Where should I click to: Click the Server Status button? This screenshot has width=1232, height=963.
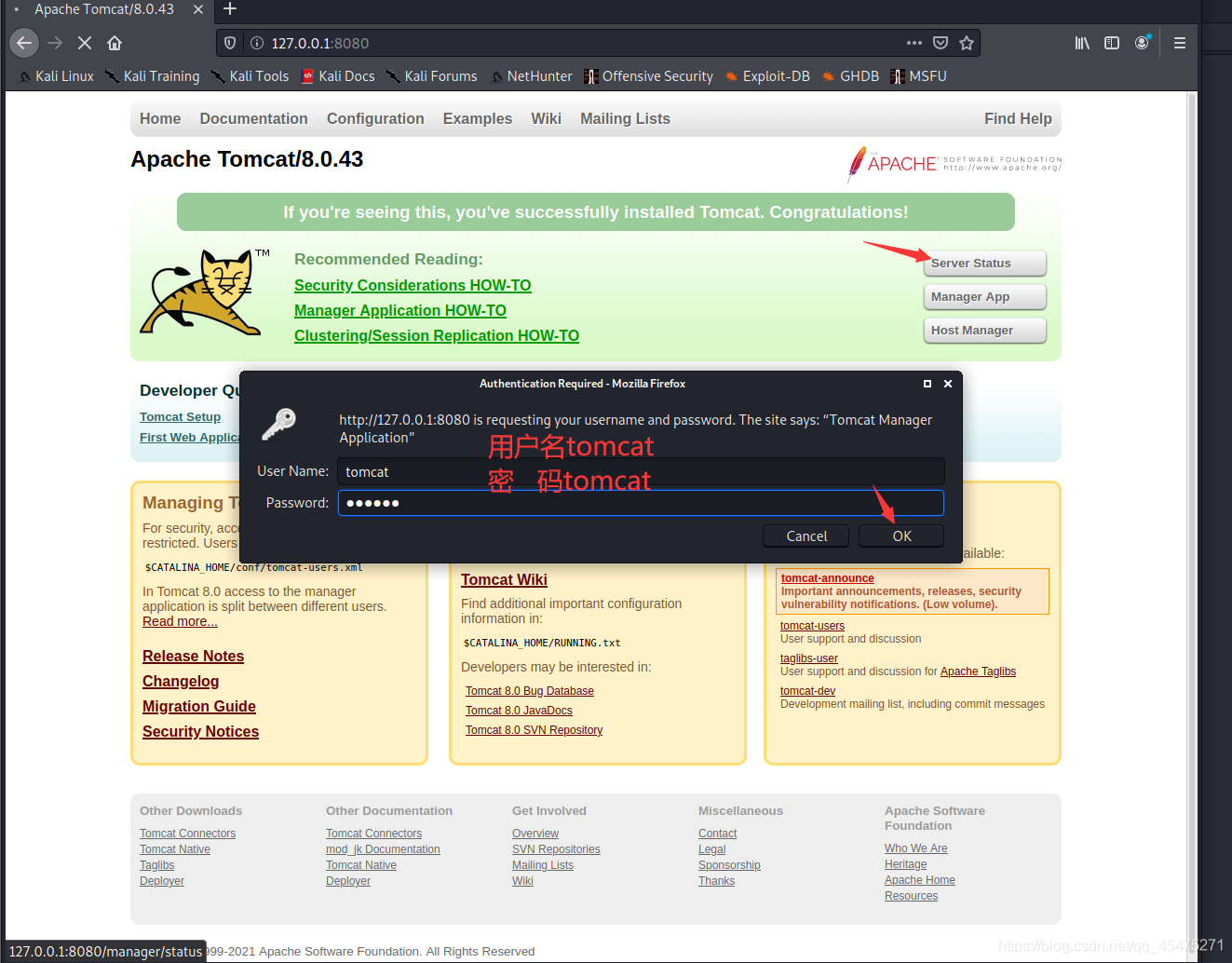coord(984,264)
